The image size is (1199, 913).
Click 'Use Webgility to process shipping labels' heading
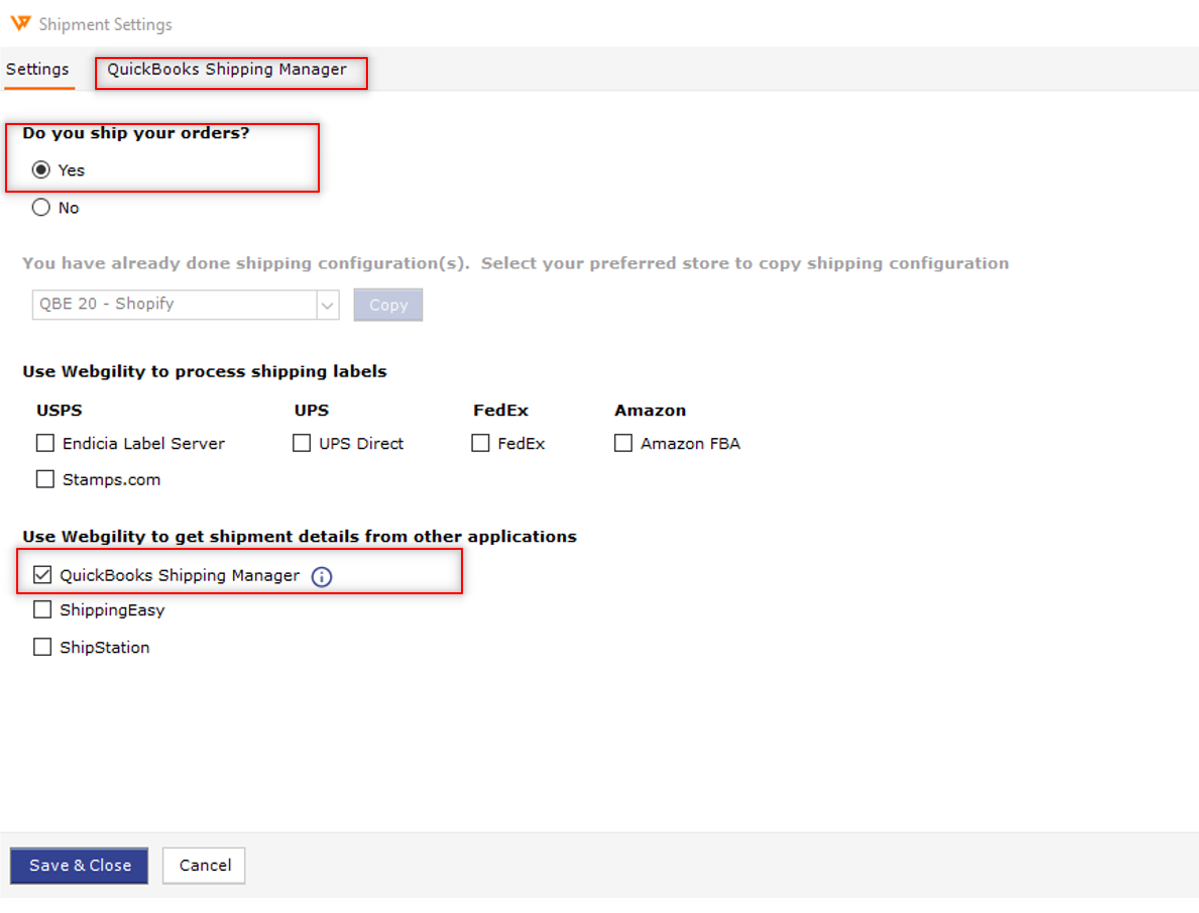(204, 372)
